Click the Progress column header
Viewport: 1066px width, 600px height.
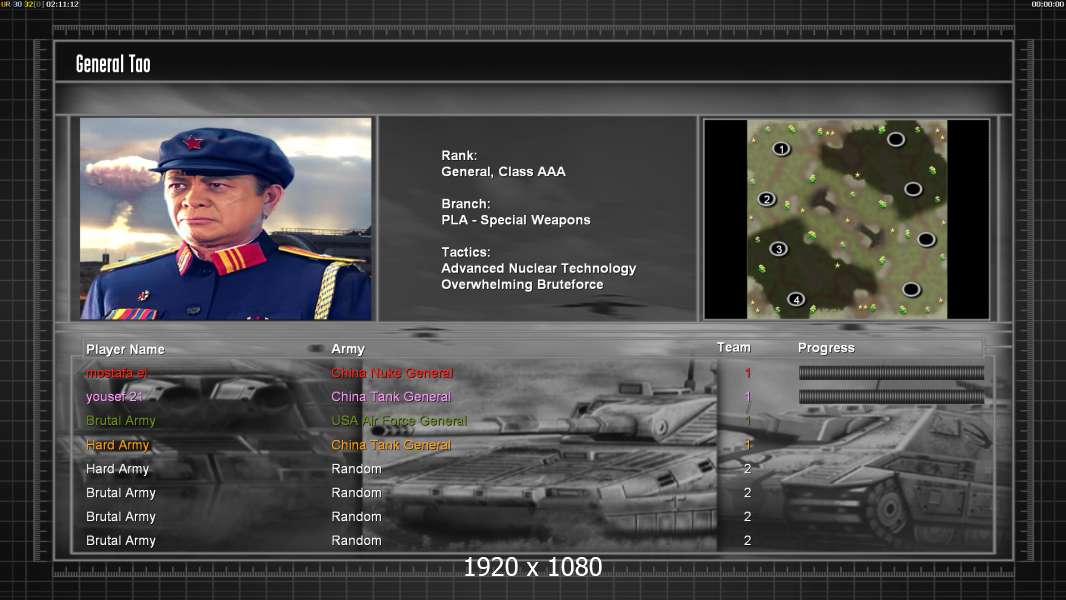[826, 348]
